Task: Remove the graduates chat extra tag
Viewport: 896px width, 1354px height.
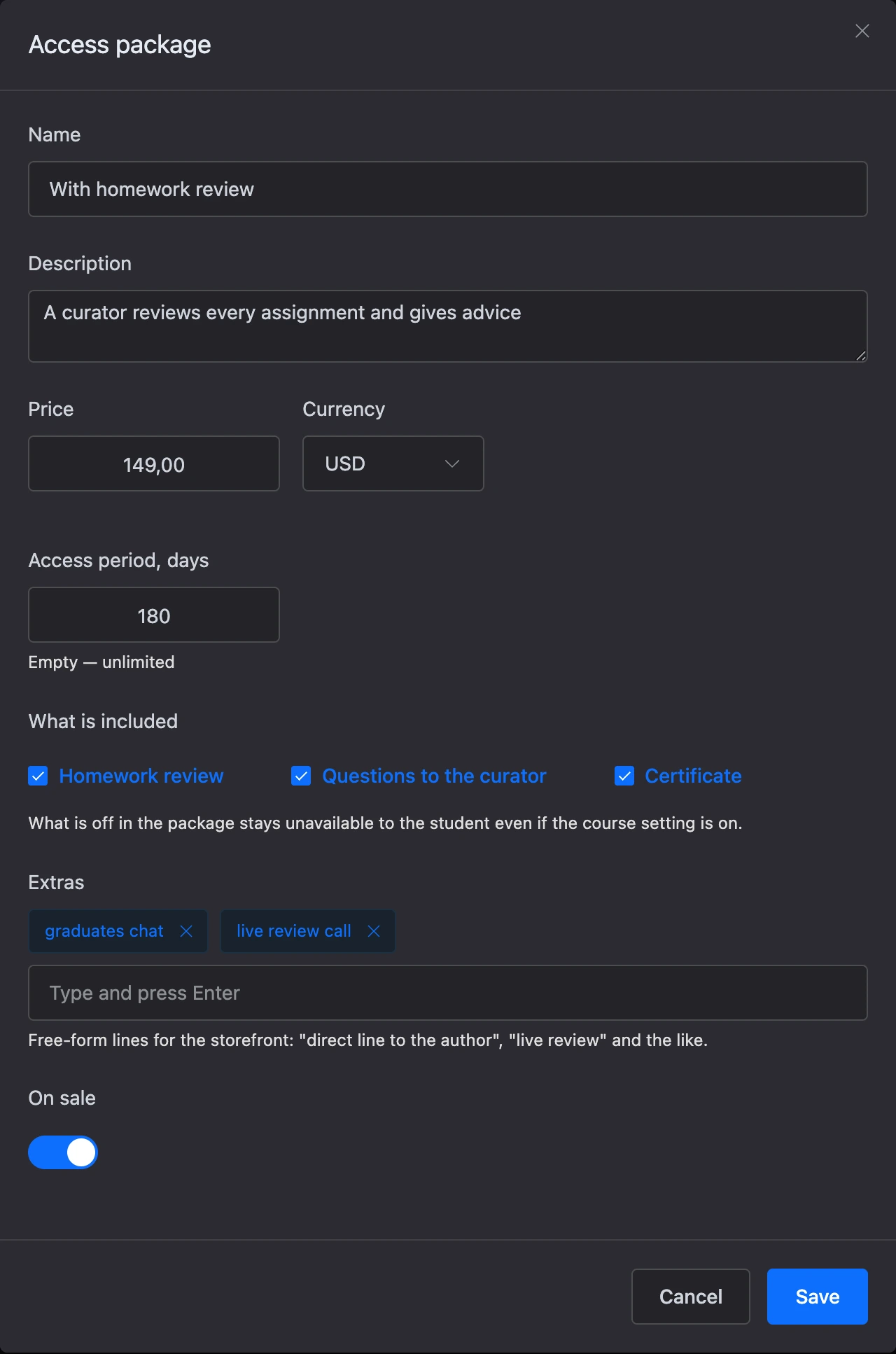Action: click(x=186, y=931)
